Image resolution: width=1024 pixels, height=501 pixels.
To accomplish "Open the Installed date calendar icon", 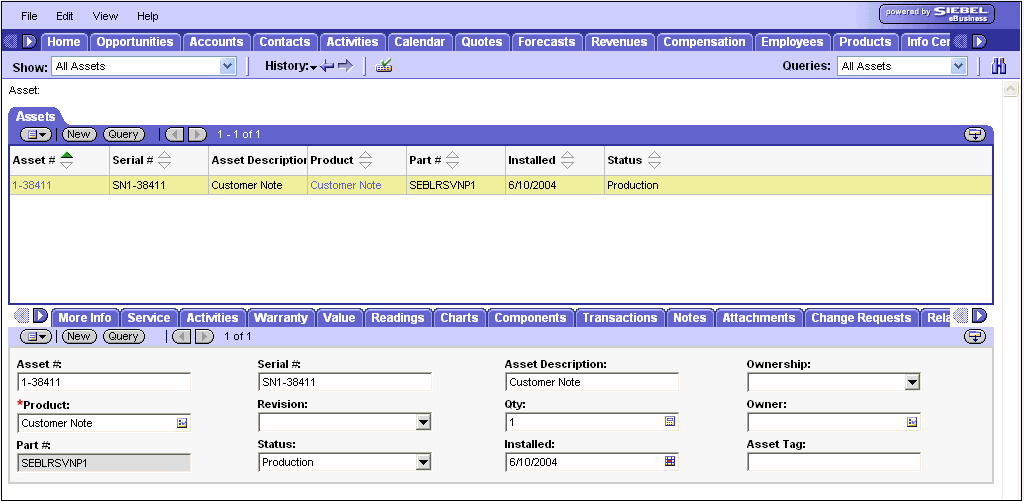I will (x=669, y=462).
